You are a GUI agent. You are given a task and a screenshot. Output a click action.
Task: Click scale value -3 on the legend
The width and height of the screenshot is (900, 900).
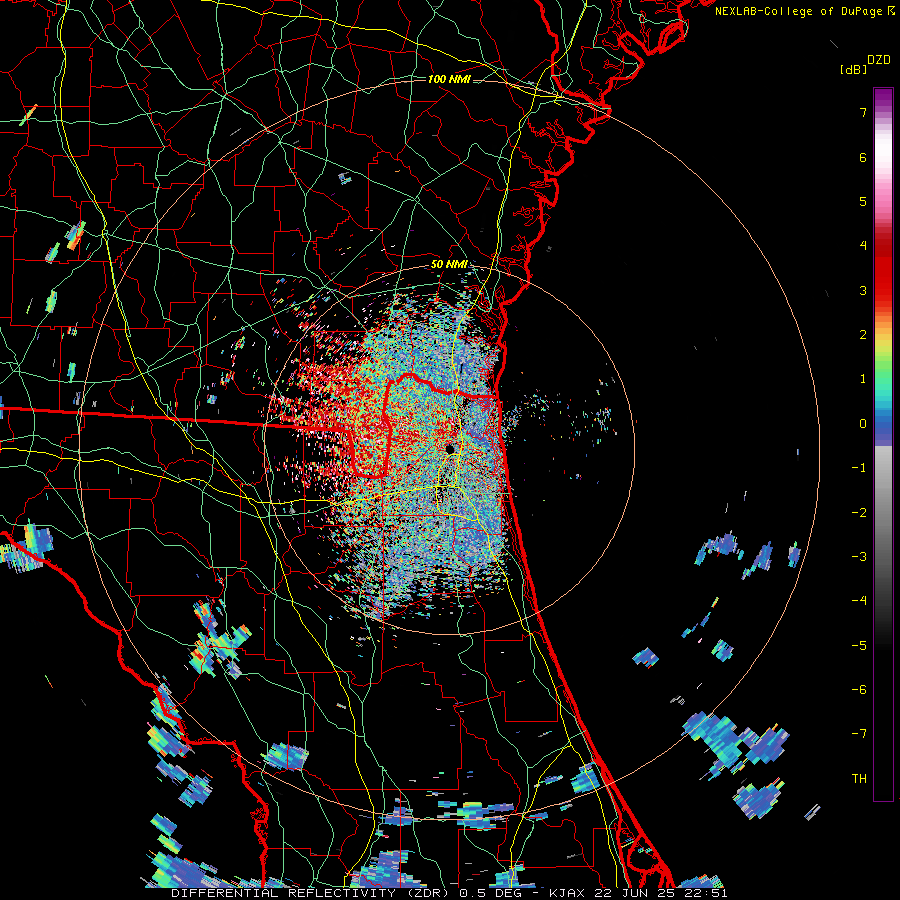[x=859, y=557]
